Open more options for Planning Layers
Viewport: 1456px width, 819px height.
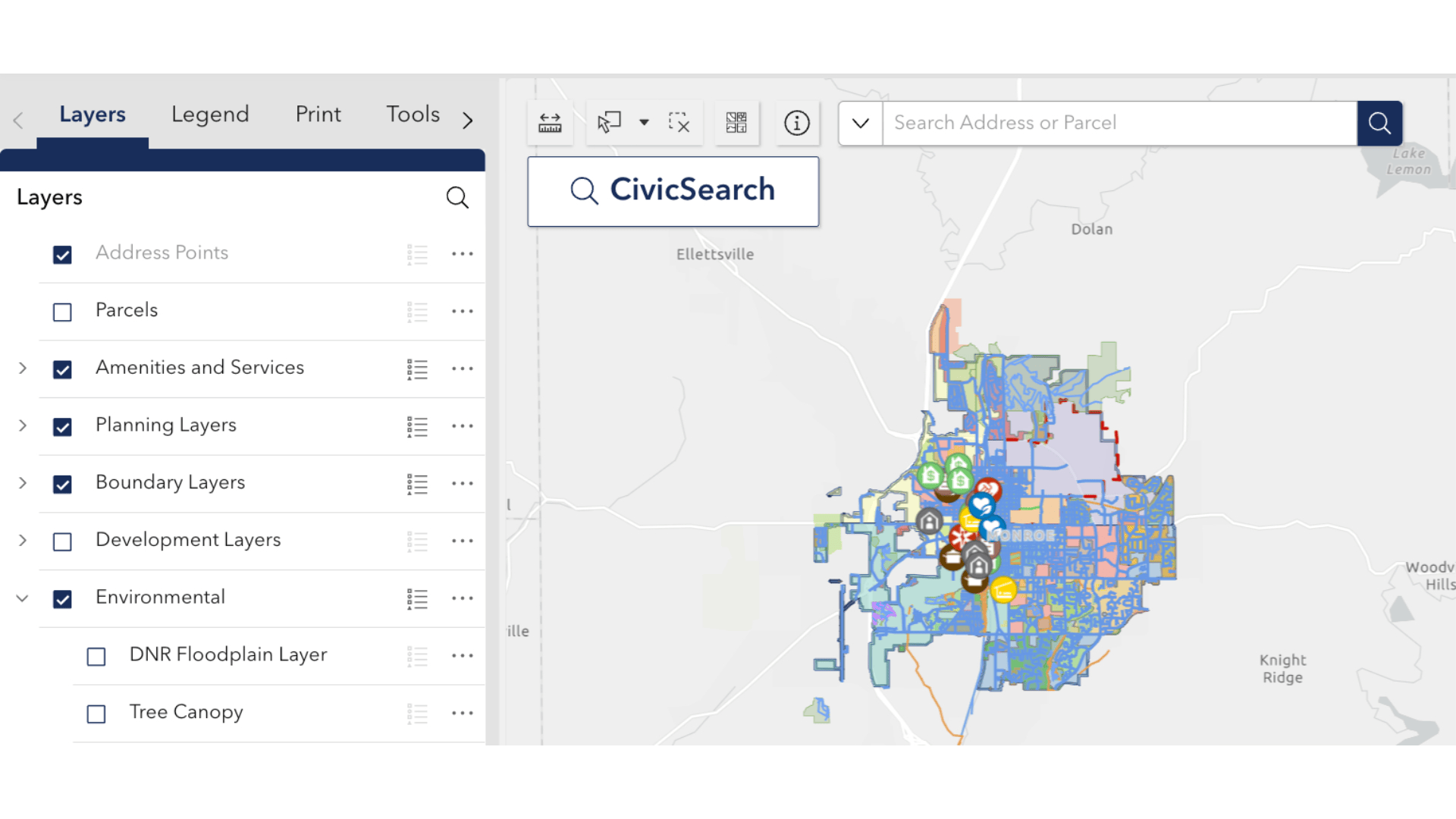pos(462,426)
